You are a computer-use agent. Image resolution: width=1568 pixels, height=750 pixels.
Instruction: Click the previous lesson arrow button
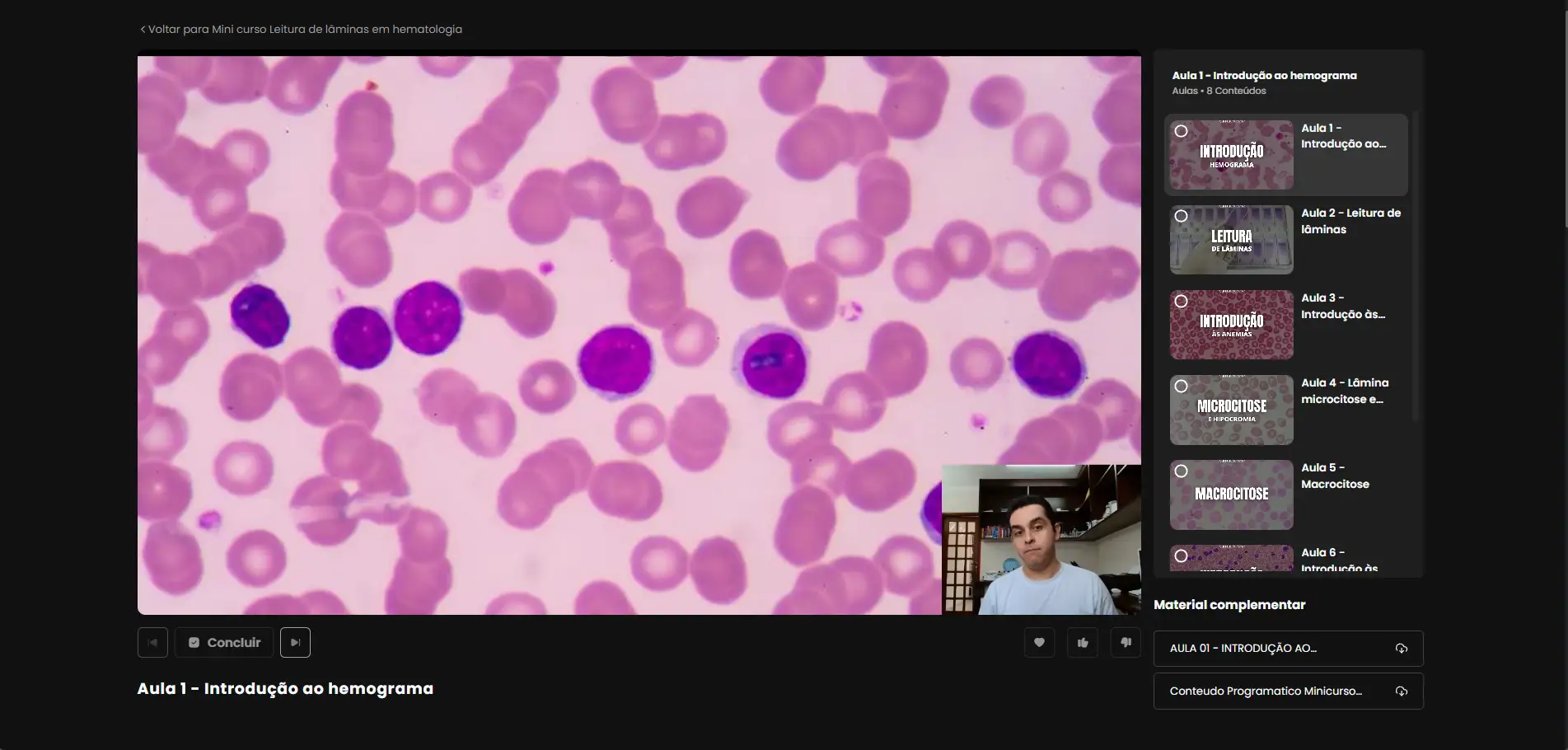click(152, 643)
